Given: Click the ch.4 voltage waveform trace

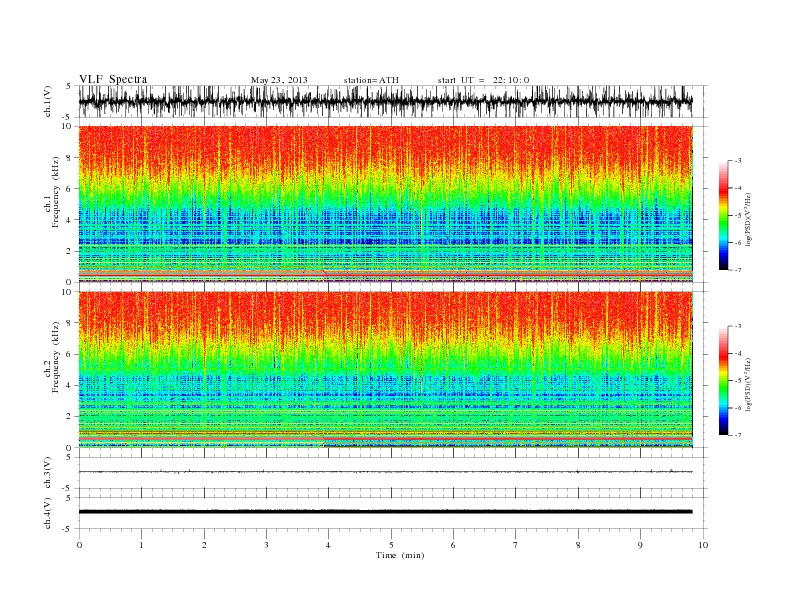Looking at the screenshot, I should pyautogui.click(x=385, y=512).
